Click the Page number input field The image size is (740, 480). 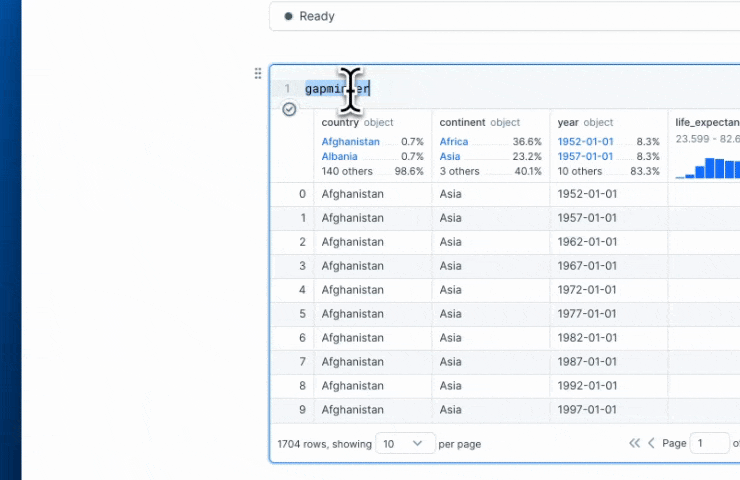point(709,443)
